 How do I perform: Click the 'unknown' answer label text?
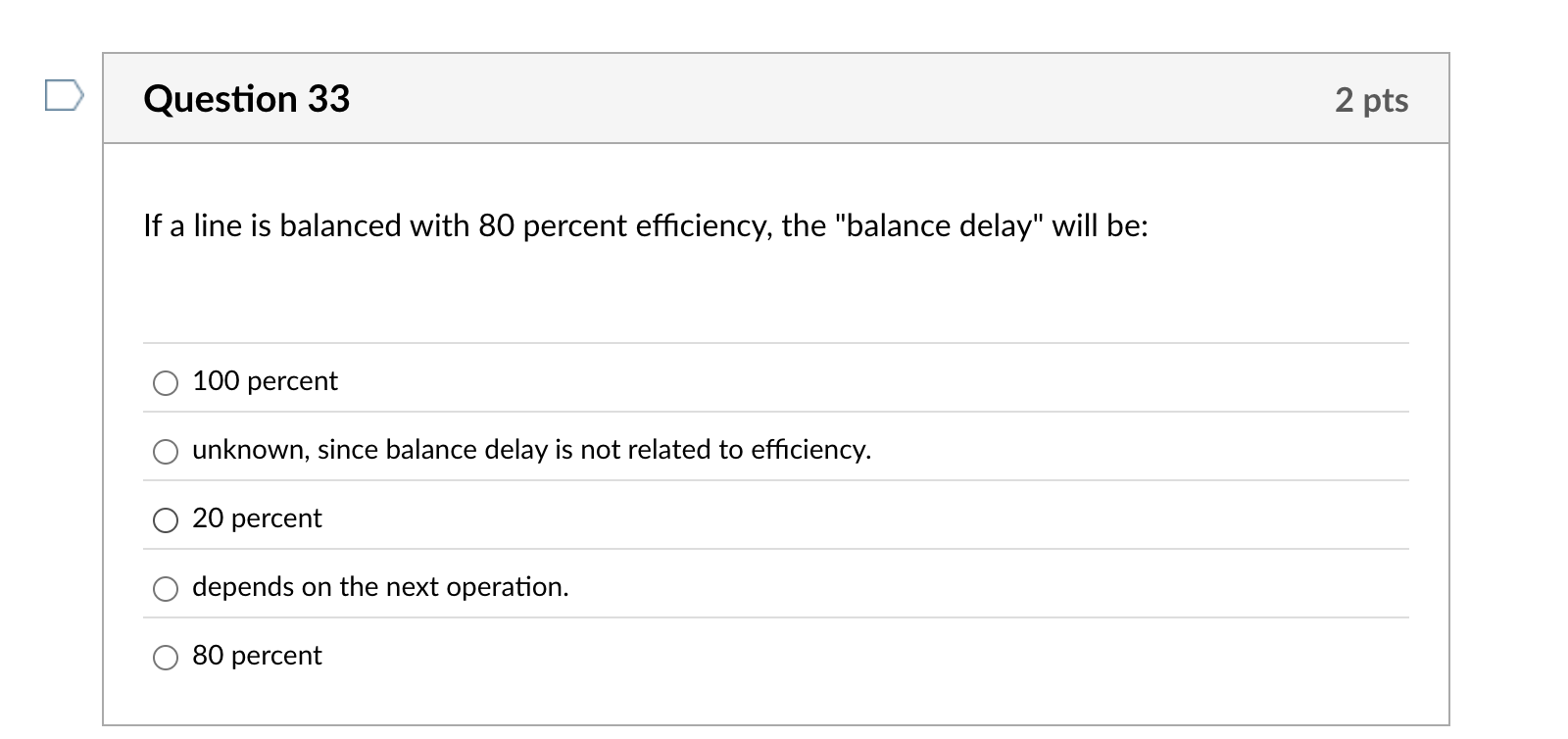point(531,450)
